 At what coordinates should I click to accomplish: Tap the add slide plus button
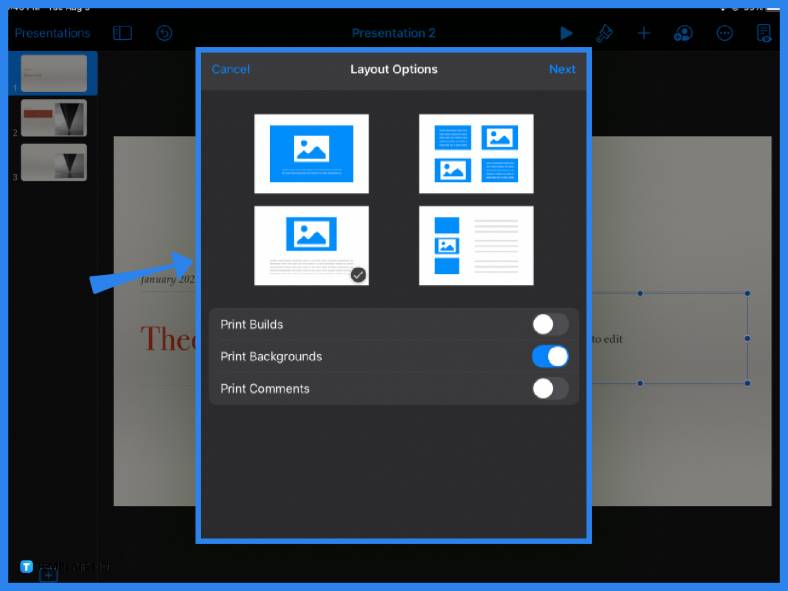tap(48, 575)
